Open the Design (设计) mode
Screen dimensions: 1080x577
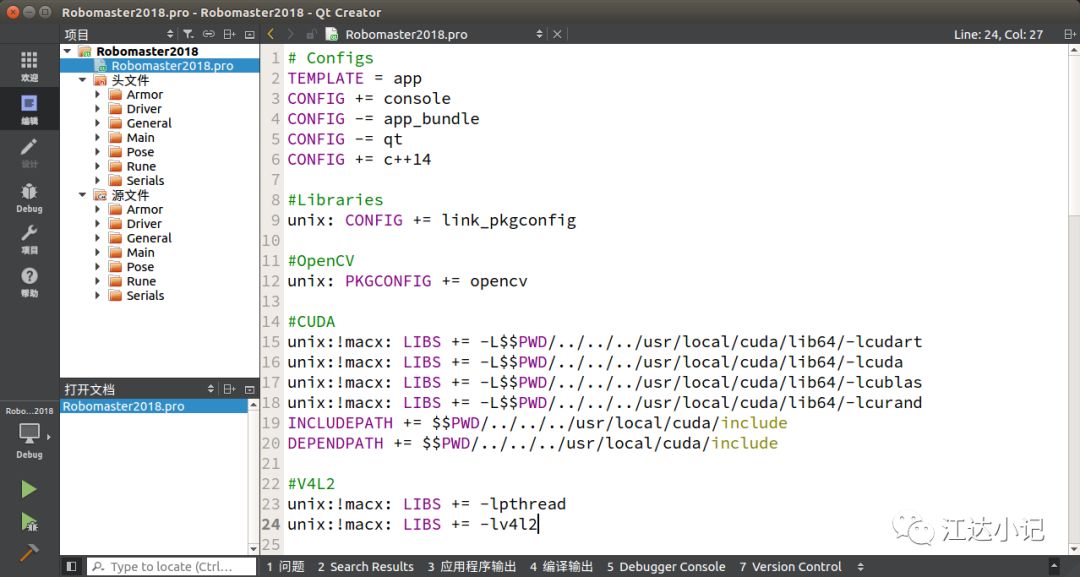[29, 153]
